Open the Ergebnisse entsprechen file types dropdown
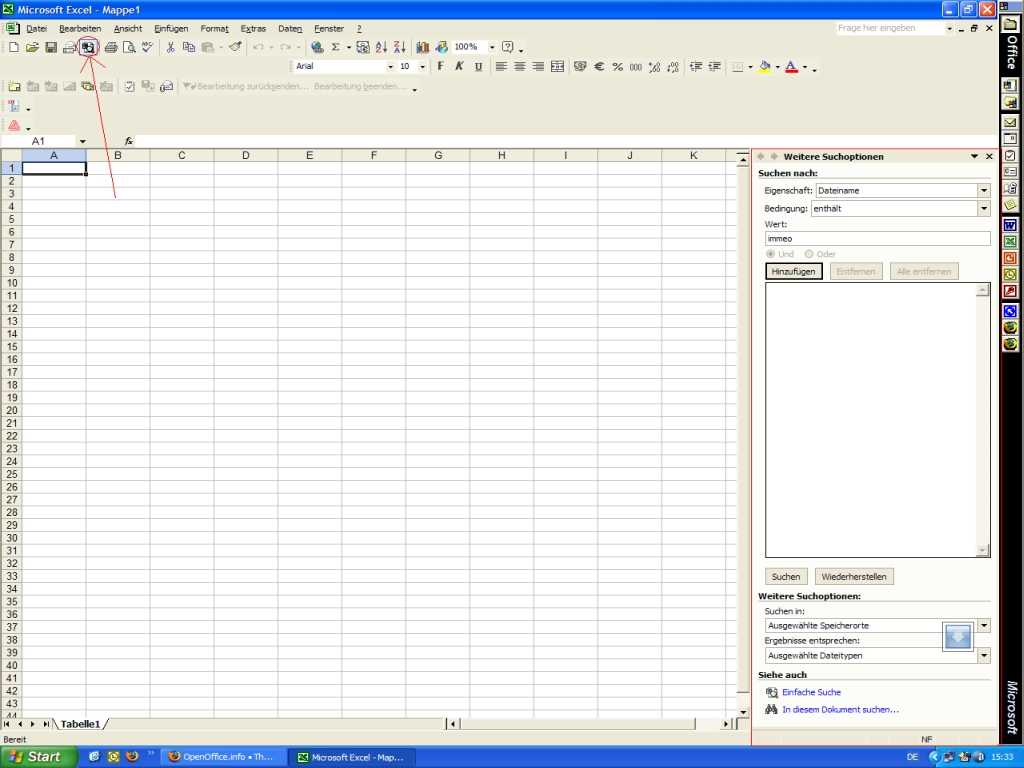This screenshot has height=768, width=1024. point(983,656)
